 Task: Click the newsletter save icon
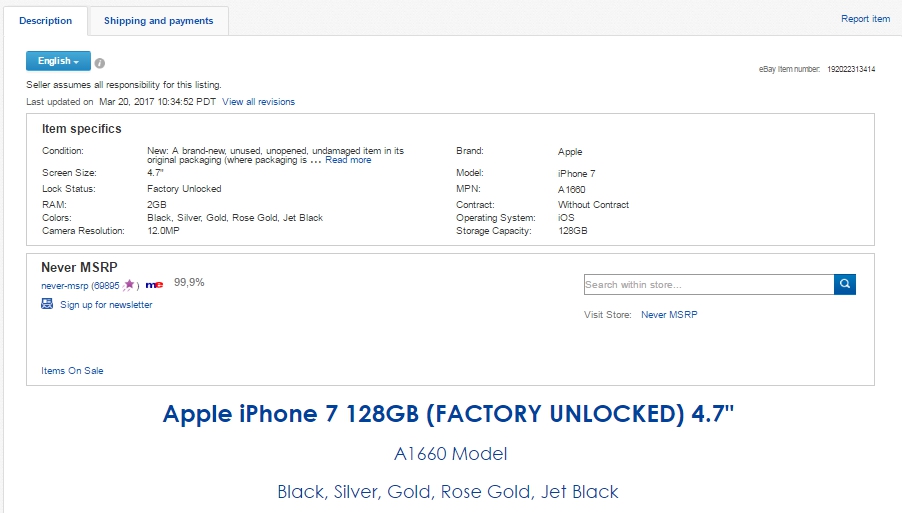47,304
